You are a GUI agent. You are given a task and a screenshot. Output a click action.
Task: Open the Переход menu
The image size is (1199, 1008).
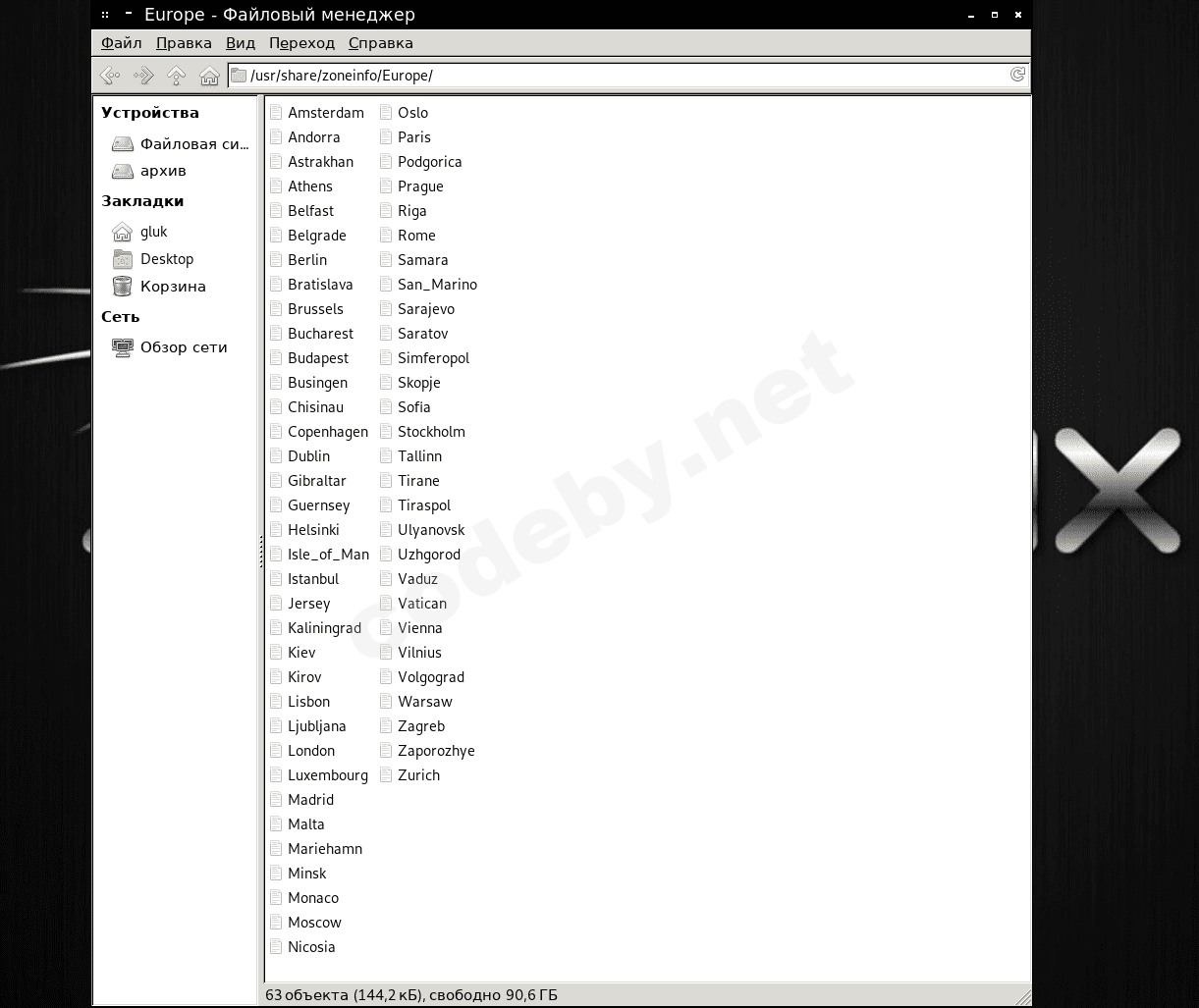302,43
